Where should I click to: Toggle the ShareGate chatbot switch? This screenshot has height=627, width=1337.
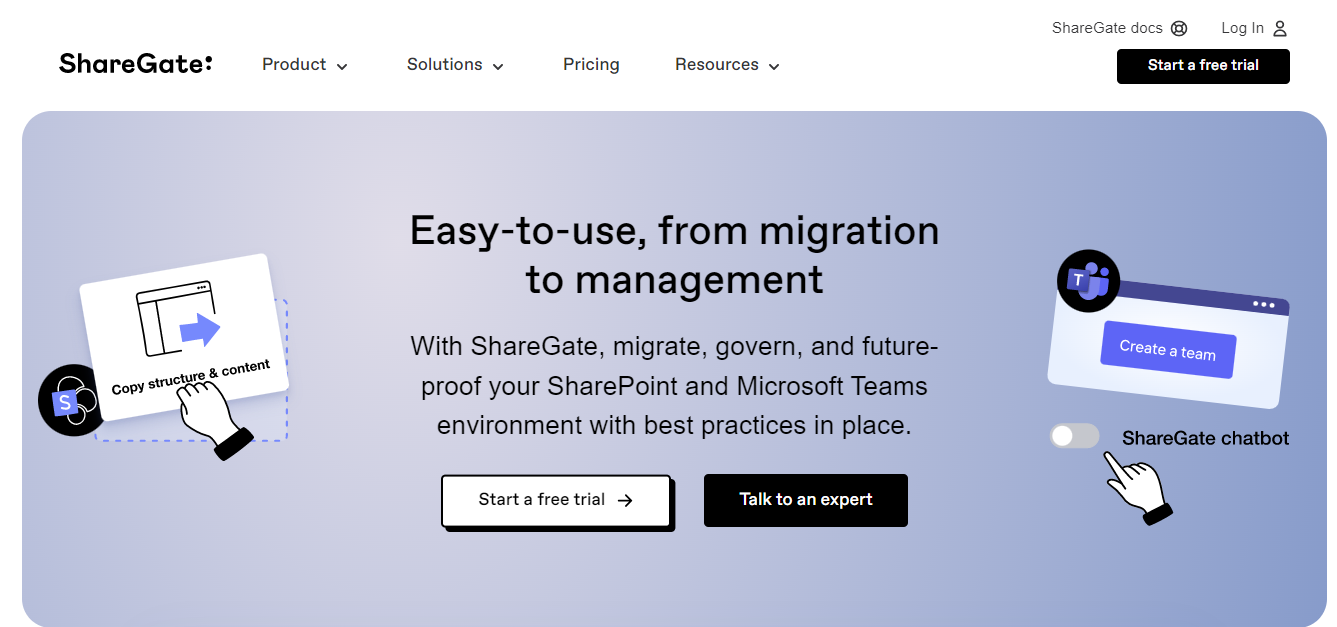coord(1074,436)
